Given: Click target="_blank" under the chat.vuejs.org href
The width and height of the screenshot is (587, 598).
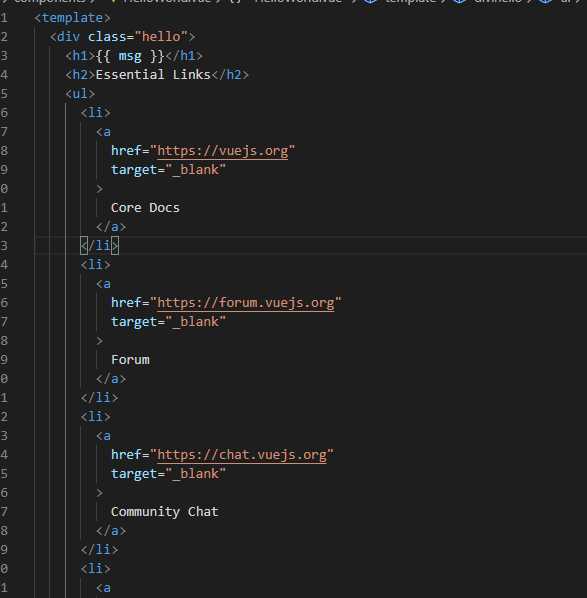Looking at the screenshot, I should tap(168, 474).
